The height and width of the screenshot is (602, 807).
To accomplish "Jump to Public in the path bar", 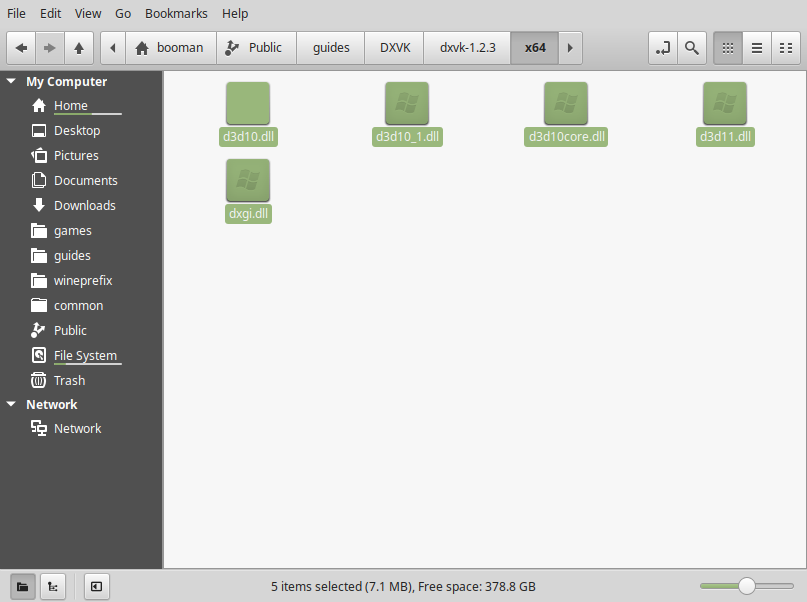I will click(256, 48).
